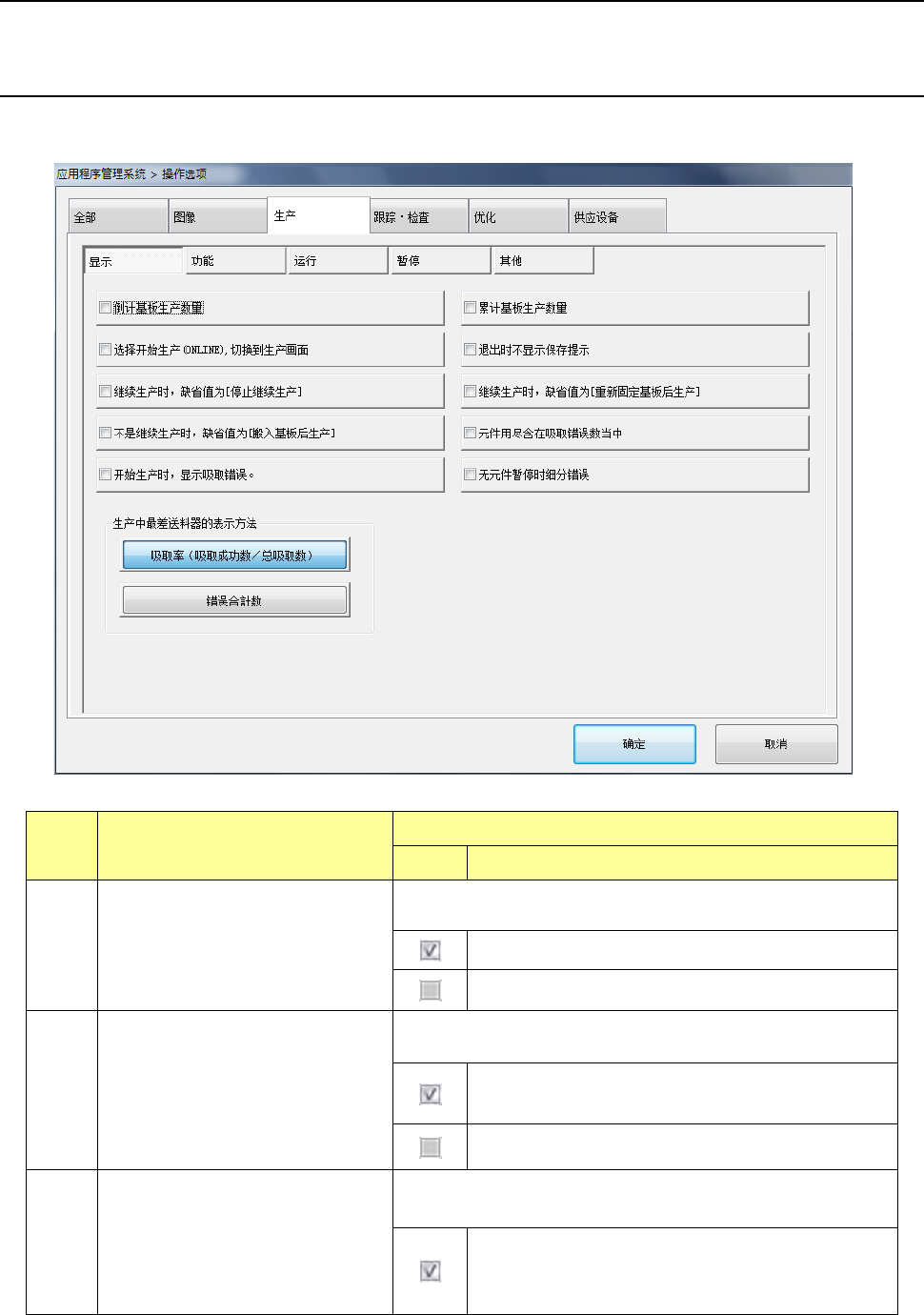Check 继续生产时,缺省值为[停止继续生产]
924x1315 pixels.
[x=106, y=391]
